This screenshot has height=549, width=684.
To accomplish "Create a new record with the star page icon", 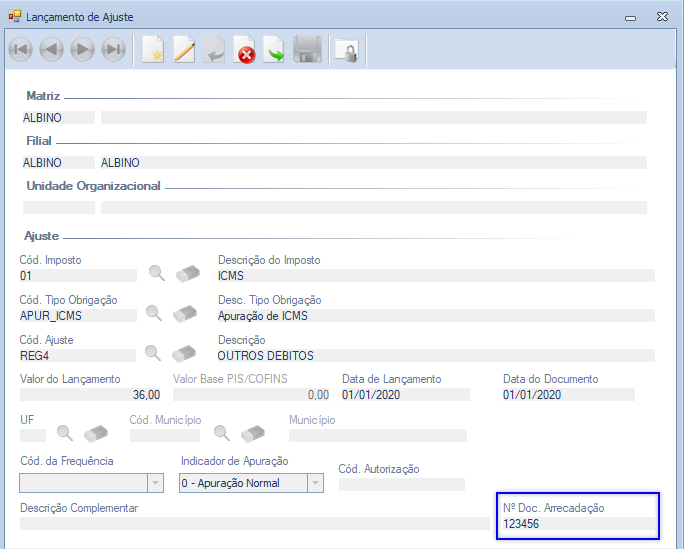I will (x=153, y=50).
